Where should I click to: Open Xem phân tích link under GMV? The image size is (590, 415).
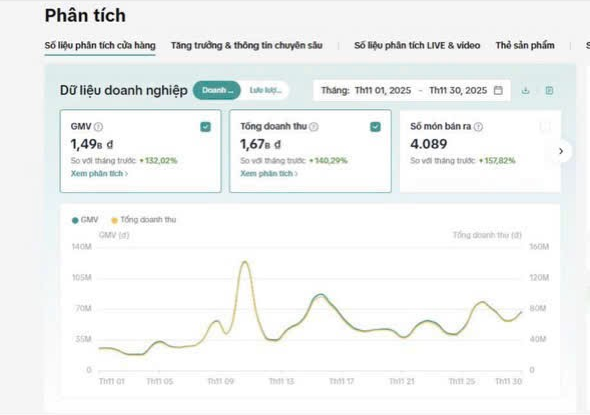(x=99, y=173)
